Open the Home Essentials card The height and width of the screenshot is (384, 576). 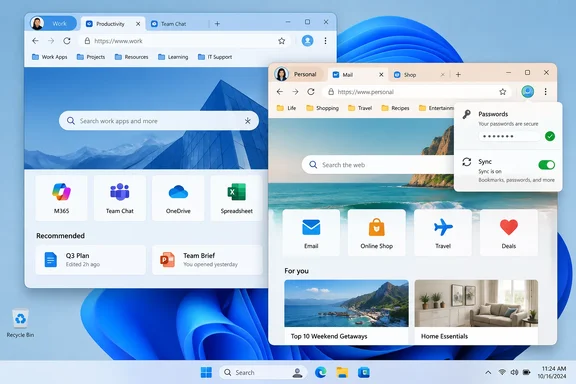click(x=476, y=312)
